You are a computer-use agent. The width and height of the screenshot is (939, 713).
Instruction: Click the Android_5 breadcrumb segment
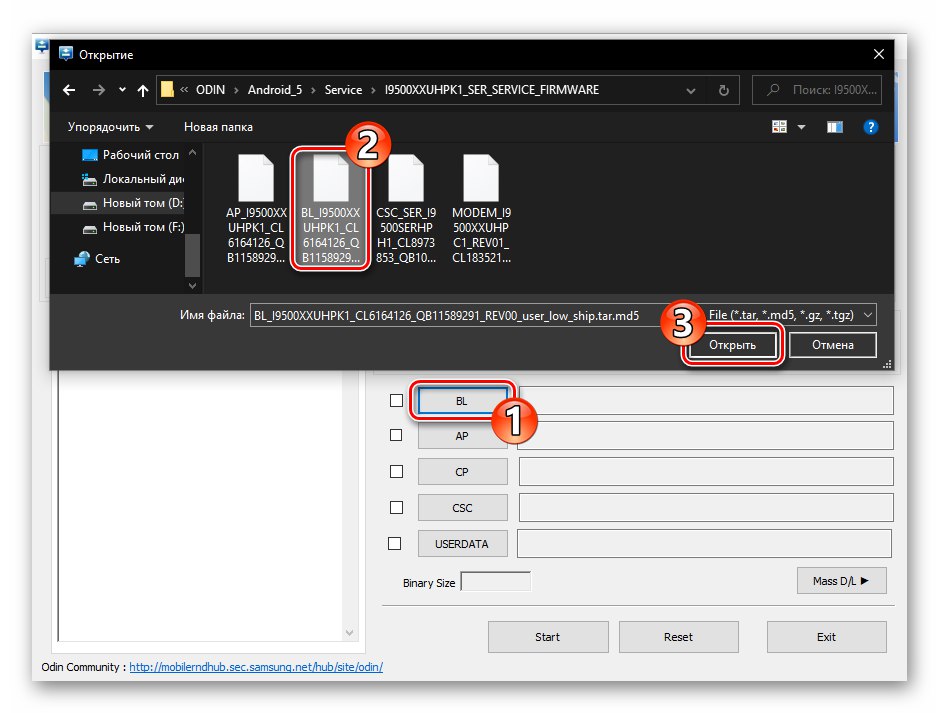[x=275, y=90]
